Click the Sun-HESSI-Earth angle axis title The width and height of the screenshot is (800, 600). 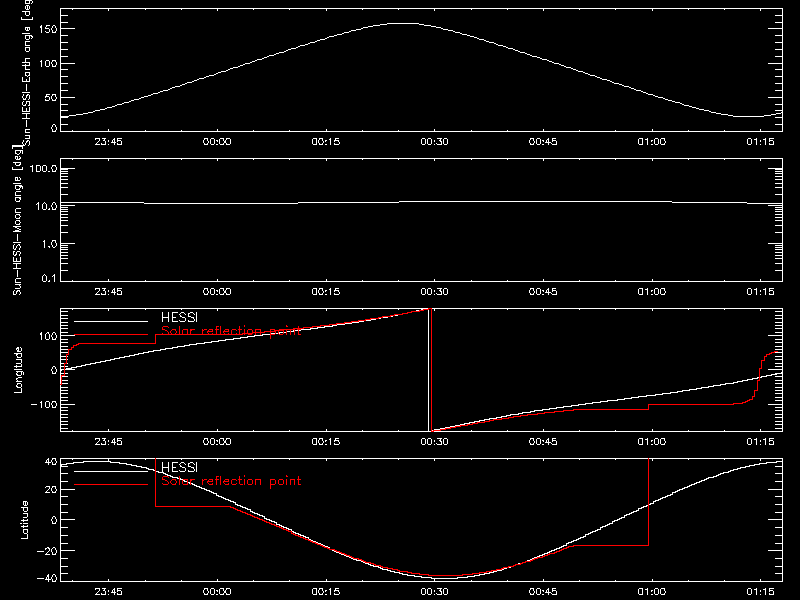tap(28, 71)
